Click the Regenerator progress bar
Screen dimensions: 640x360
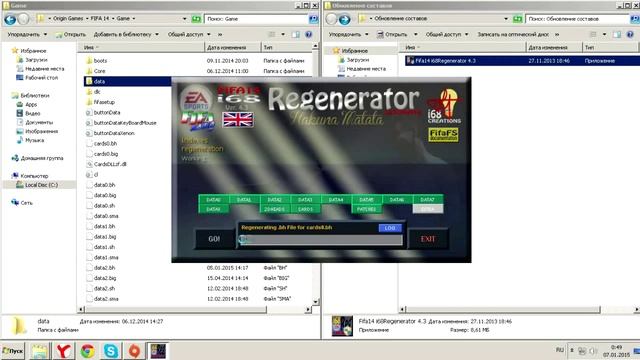click(321, 240)
